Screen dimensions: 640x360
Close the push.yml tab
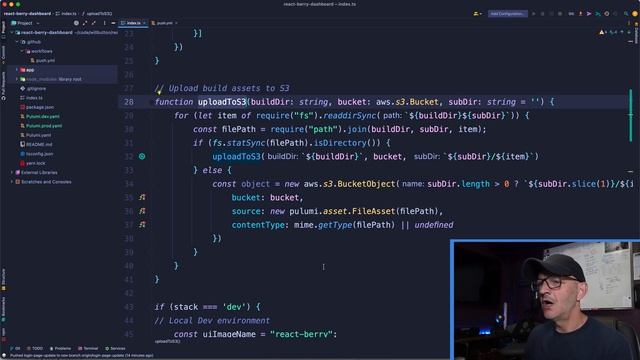click(x=176, y=23)
